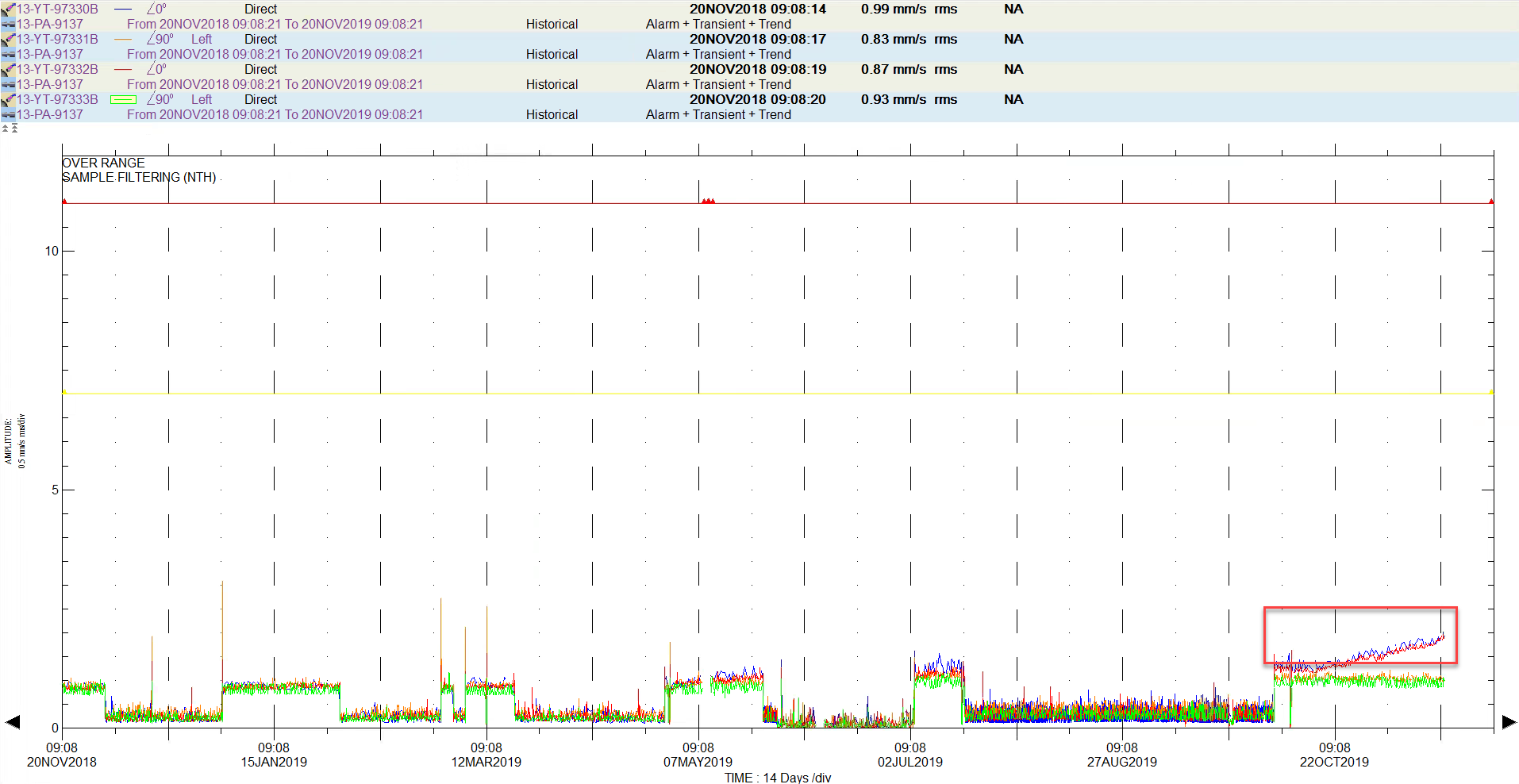The height and width of the screenshot is (784, 1519).
Task: Click the 0.93 mm/s reading
Action: tap(909, 100)
